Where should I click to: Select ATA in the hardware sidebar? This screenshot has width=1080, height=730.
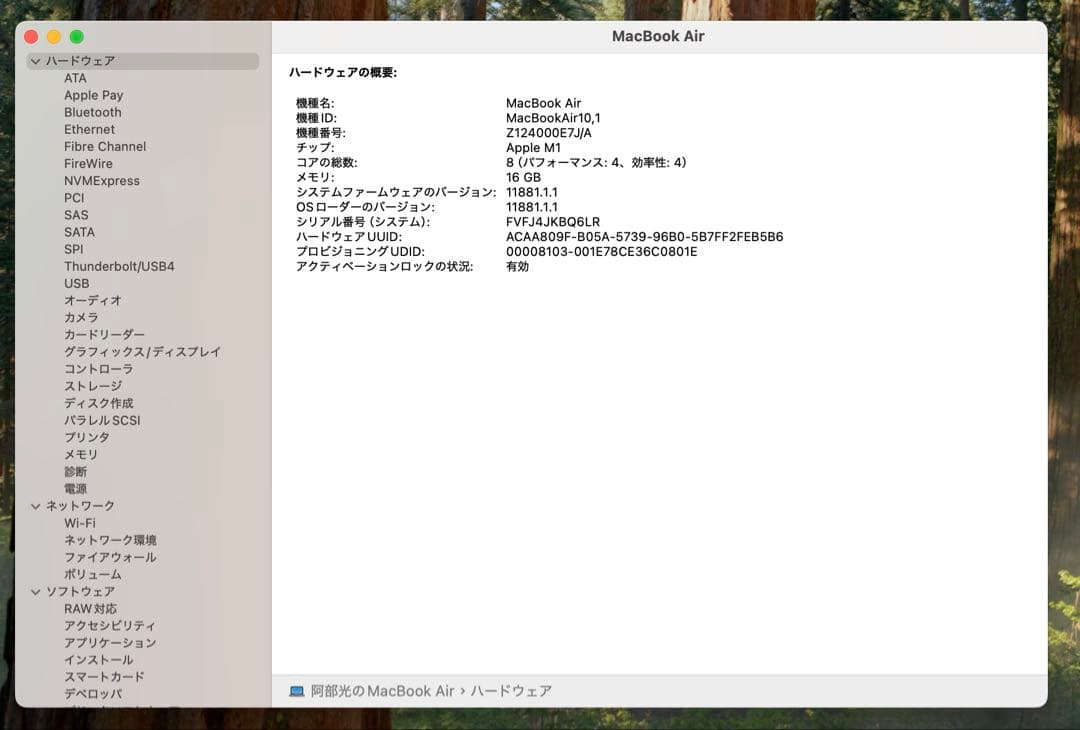pos(74,78)
